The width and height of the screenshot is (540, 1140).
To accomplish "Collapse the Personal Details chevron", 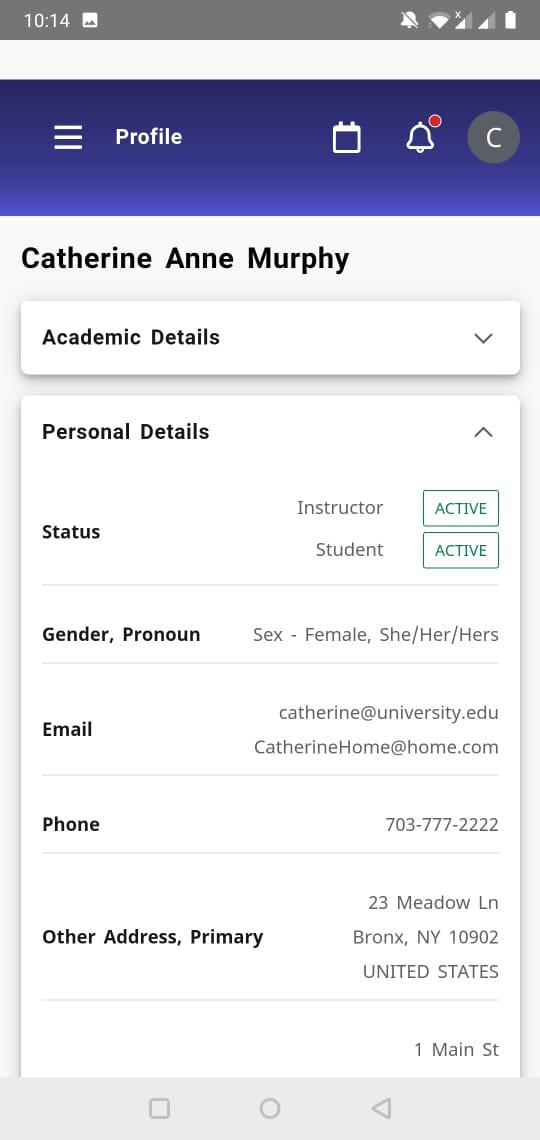I will tap(483, 432).
